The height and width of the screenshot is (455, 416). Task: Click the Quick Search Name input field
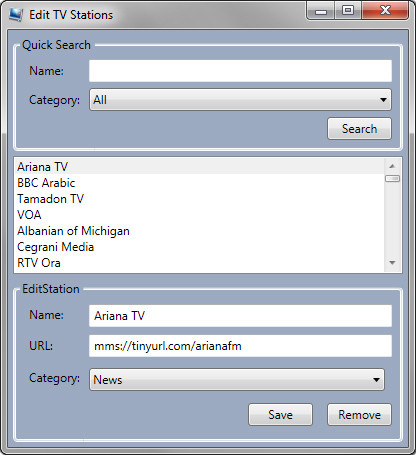240,71
